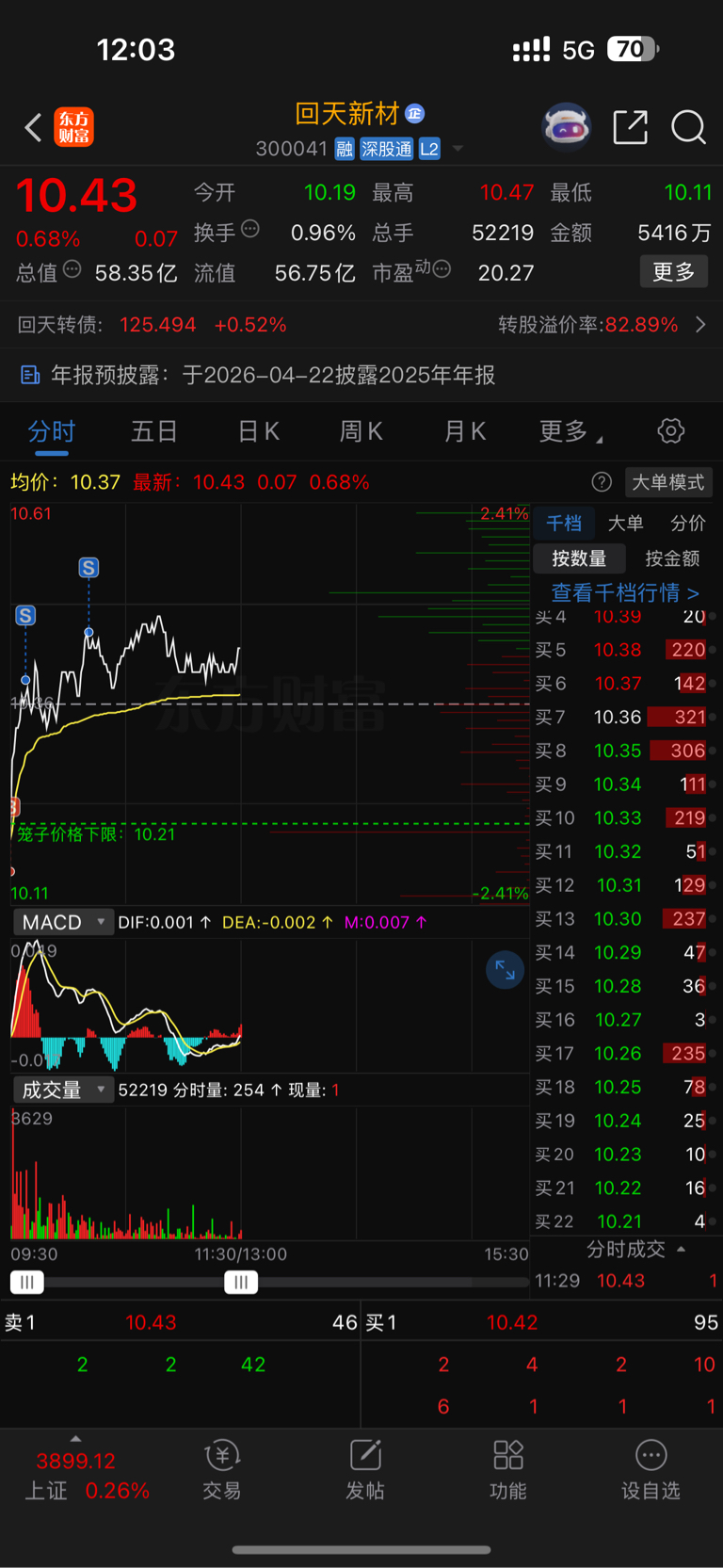Screen dimensions: 723x1568
Task: Expand 分时成交 panel arrow
Action: (x=681, y=1249)
